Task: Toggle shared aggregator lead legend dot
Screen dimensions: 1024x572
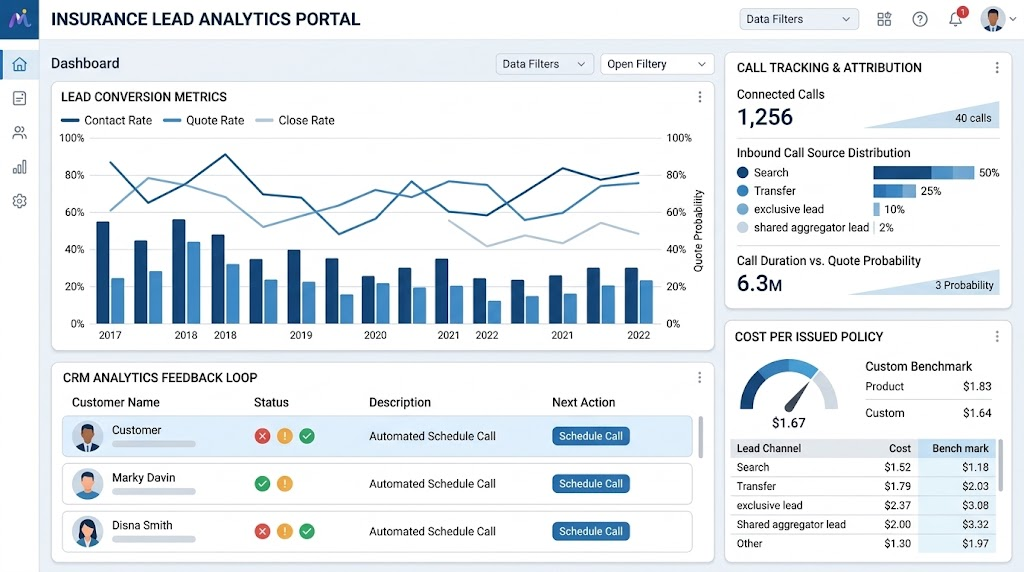Action: point(743,227)
